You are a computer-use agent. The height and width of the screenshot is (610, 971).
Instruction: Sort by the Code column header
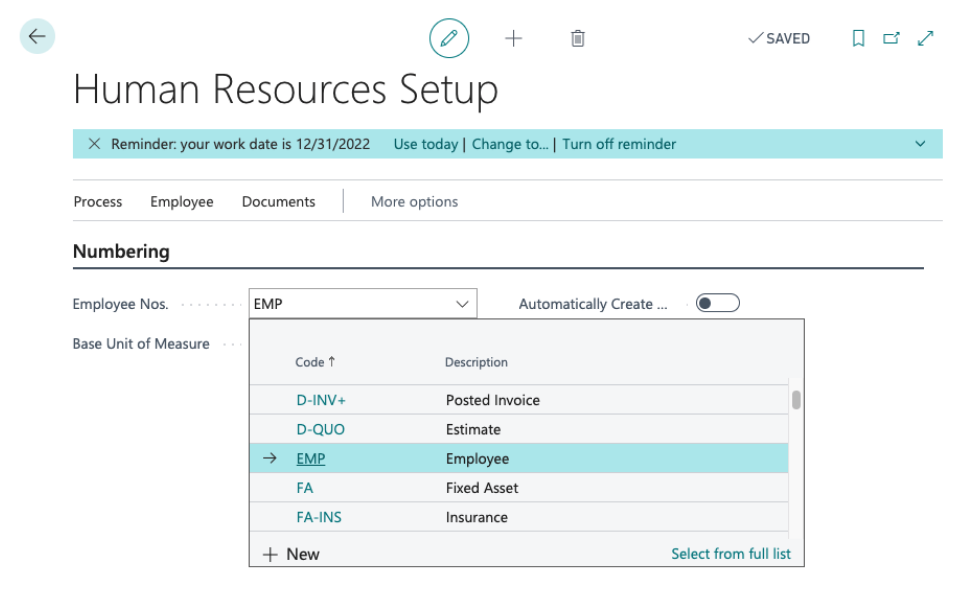point(315,362)
